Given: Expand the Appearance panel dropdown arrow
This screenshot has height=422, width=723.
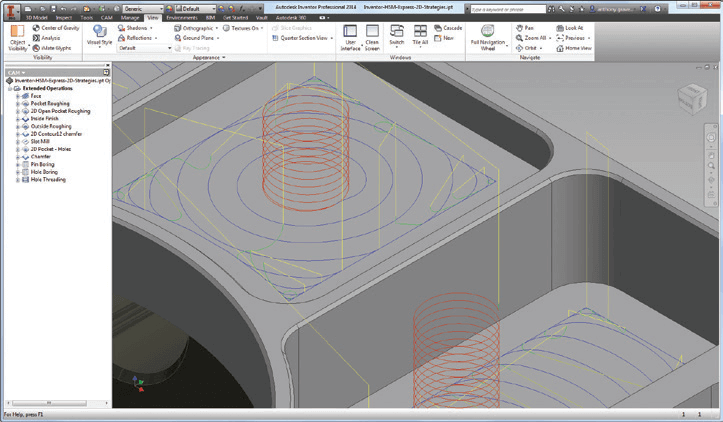Looking at the screenshot, I should pyautogui.click(x=224, y=58).
